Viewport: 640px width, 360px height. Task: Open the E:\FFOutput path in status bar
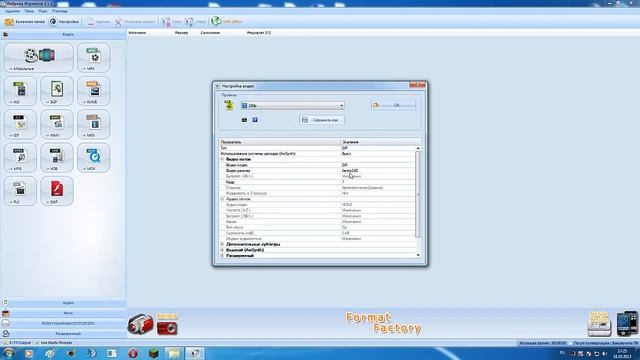[20, 343]
